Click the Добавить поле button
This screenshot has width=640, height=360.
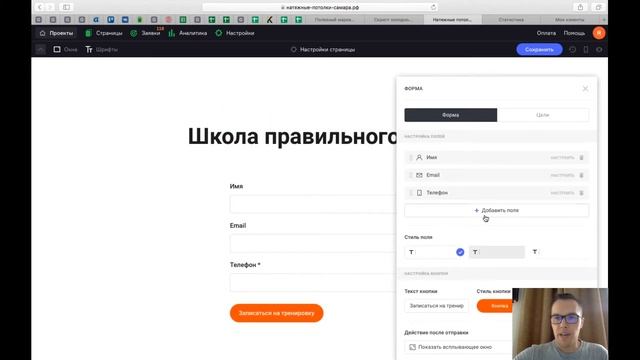pos(497,211)
